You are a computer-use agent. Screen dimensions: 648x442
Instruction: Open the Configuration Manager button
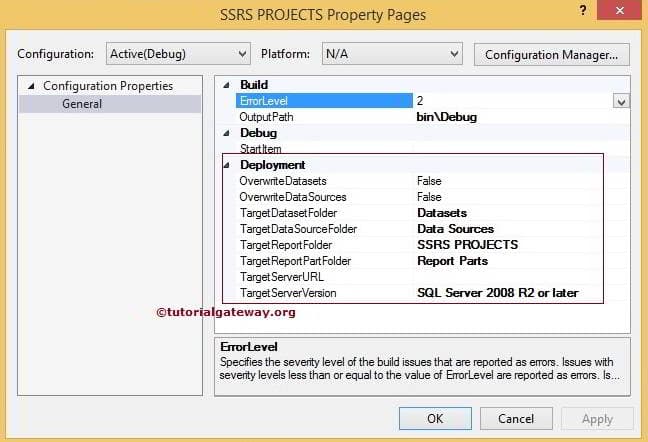(552, 55)
